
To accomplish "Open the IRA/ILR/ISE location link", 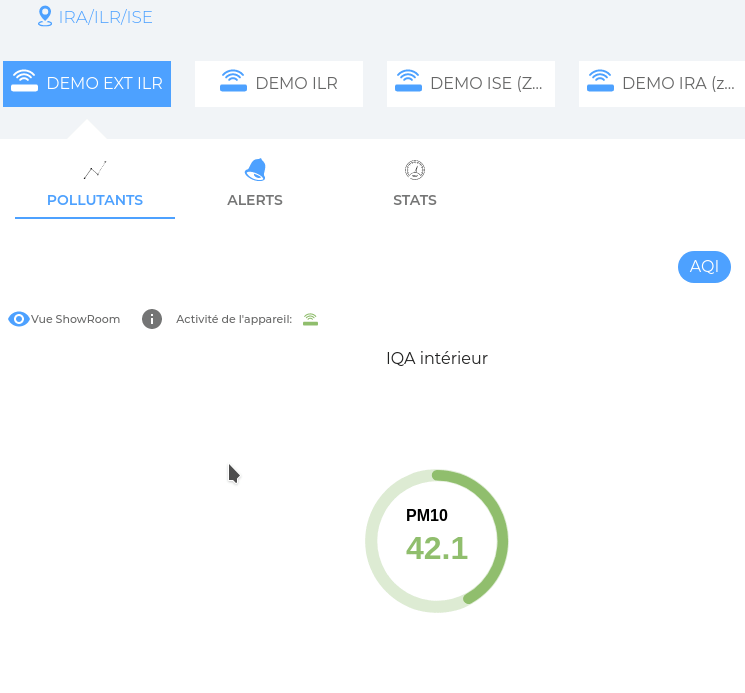I will (x=105, y=17).
